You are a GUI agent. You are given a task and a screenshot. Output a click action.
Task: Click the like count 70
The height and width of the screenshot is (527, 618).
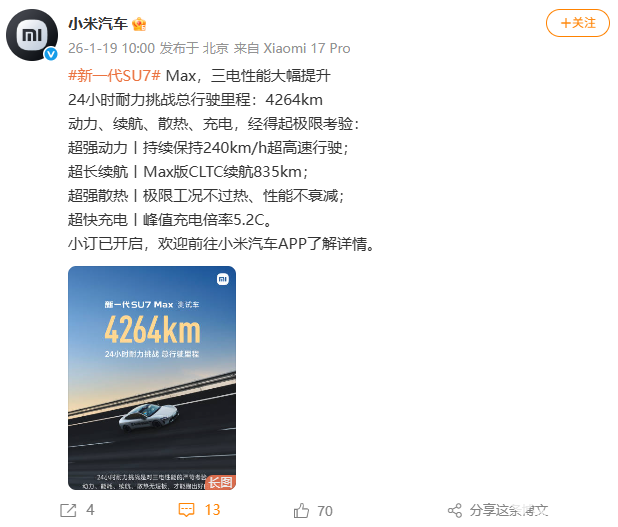click(x=325, y=511)
